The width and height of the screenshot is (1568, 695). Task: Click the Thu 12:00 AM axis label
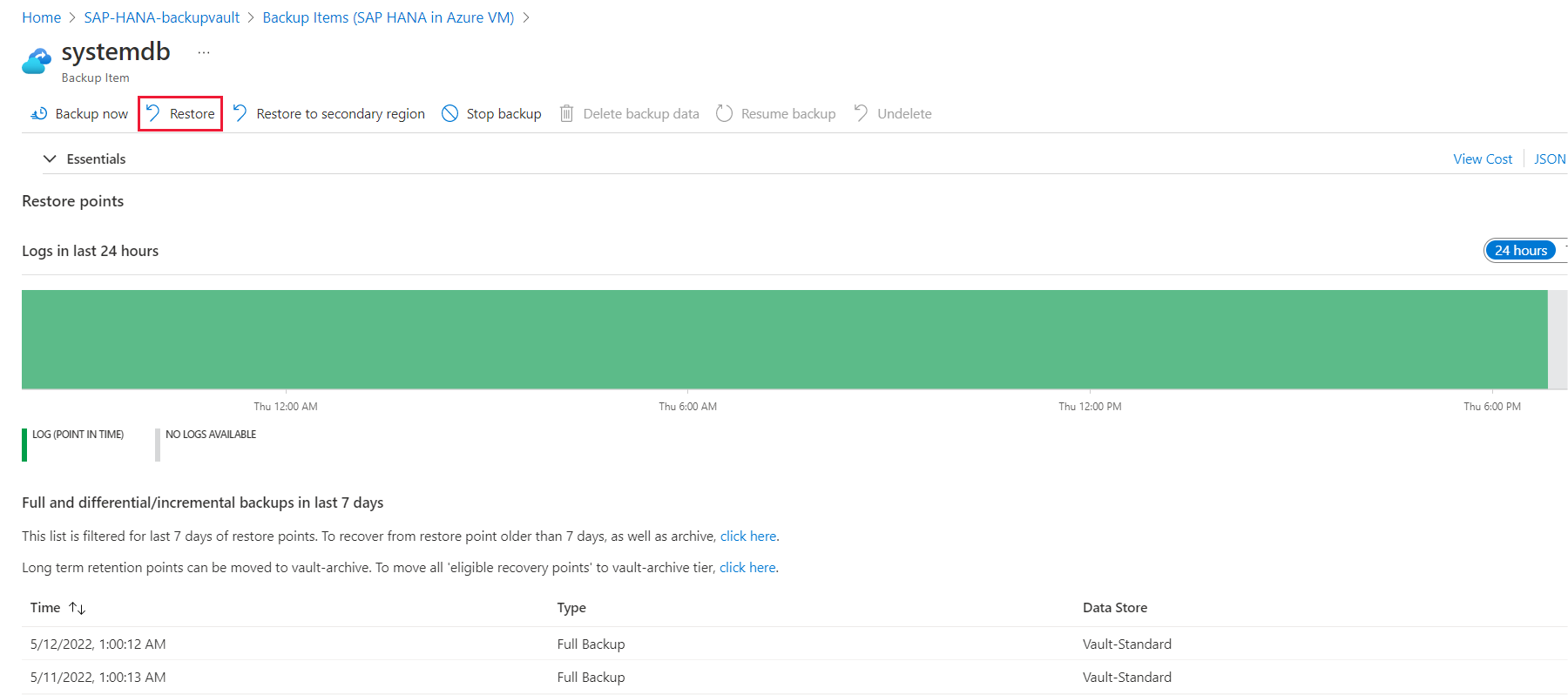(286, 407)
